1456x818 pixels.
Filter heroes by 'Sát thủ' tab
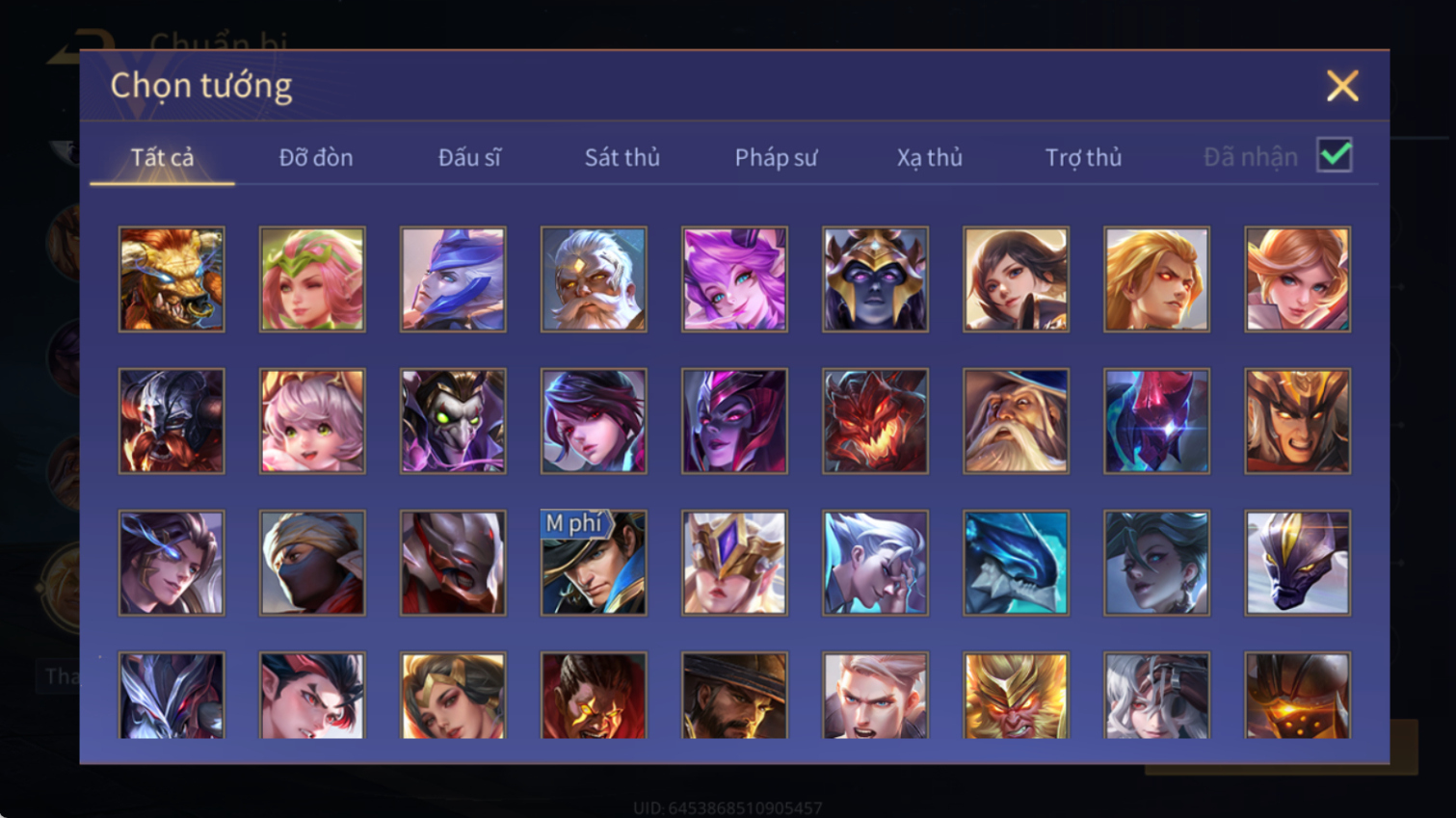pyautogui.click(x=622, y=157)
